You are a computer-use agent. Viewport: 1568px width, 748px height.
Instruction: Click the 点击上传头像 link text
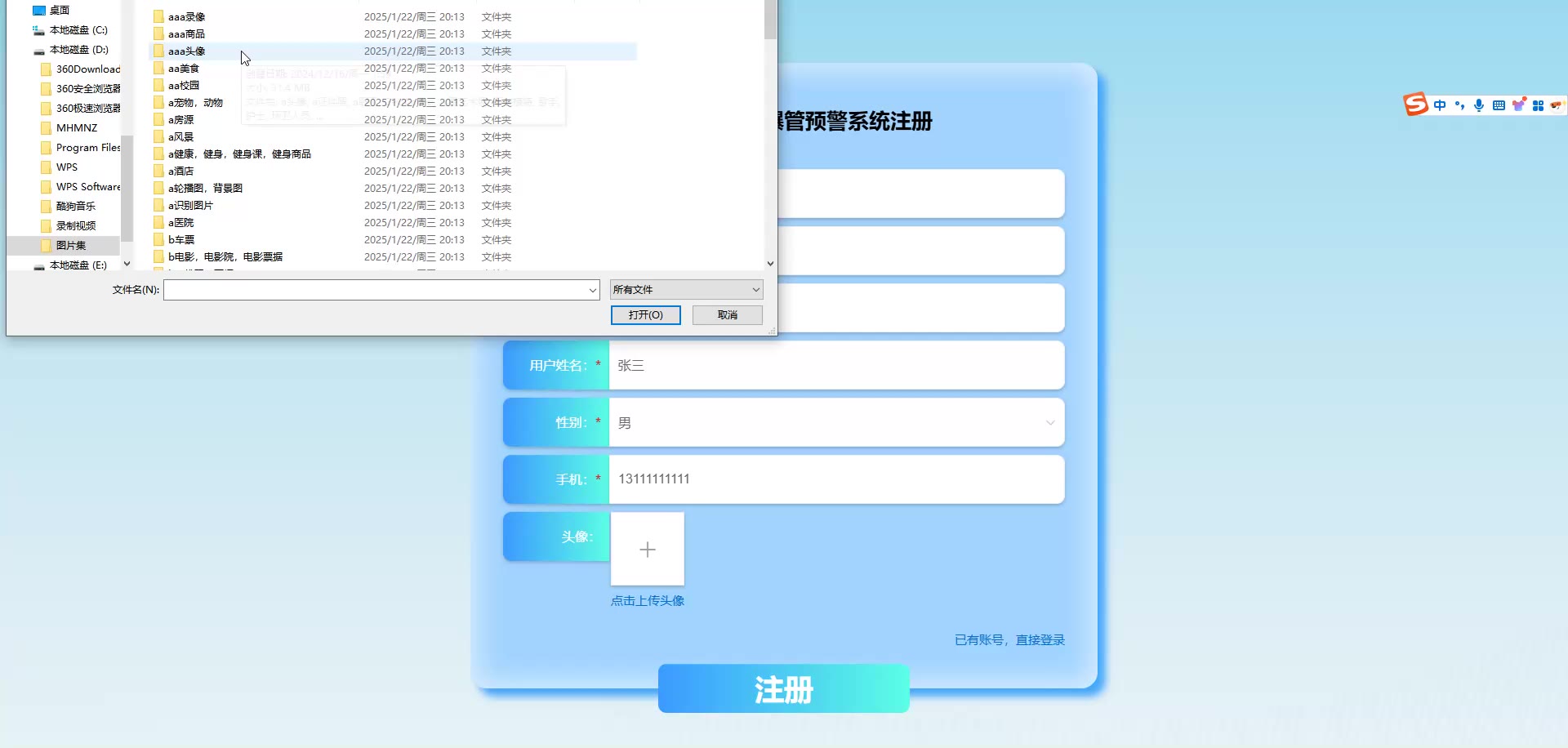(648, 601)
